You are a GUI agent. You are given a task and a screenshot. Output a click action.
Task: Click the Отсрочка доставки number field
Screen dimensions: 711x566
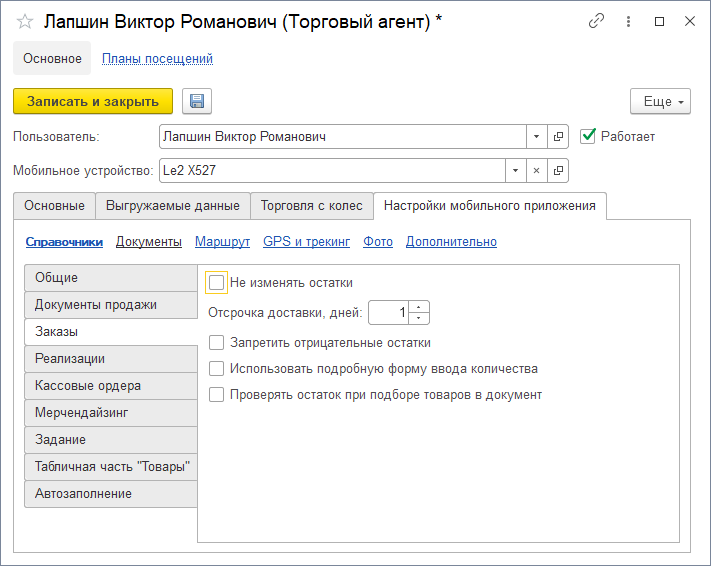(389, 312)
